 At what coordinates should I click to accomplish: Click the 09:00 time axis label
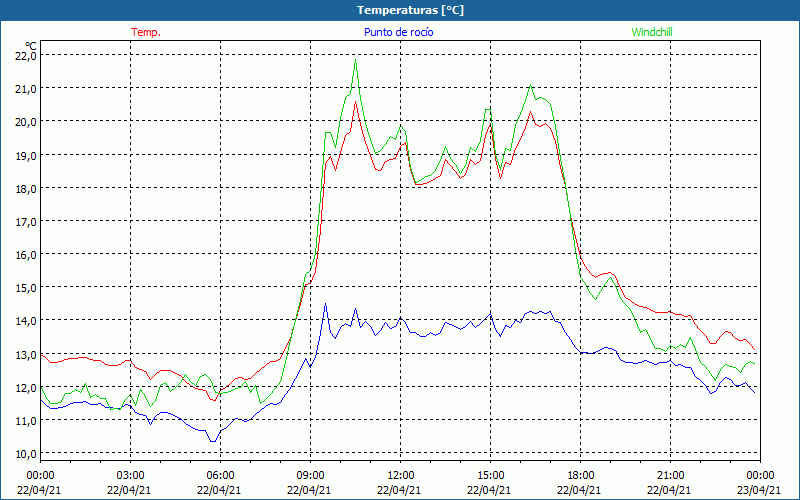pos(310,476)
